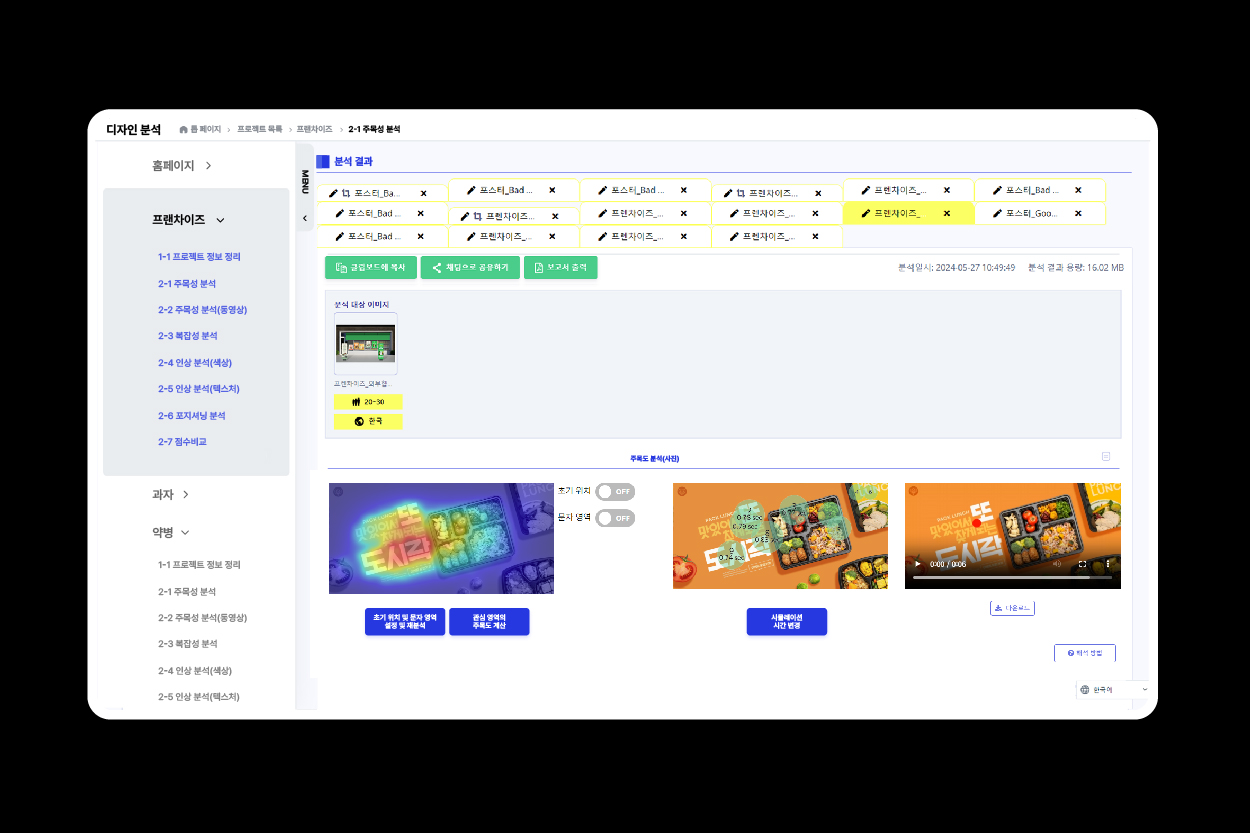
Task: Open the video's three-dot more options
Action: (1107, 564)
